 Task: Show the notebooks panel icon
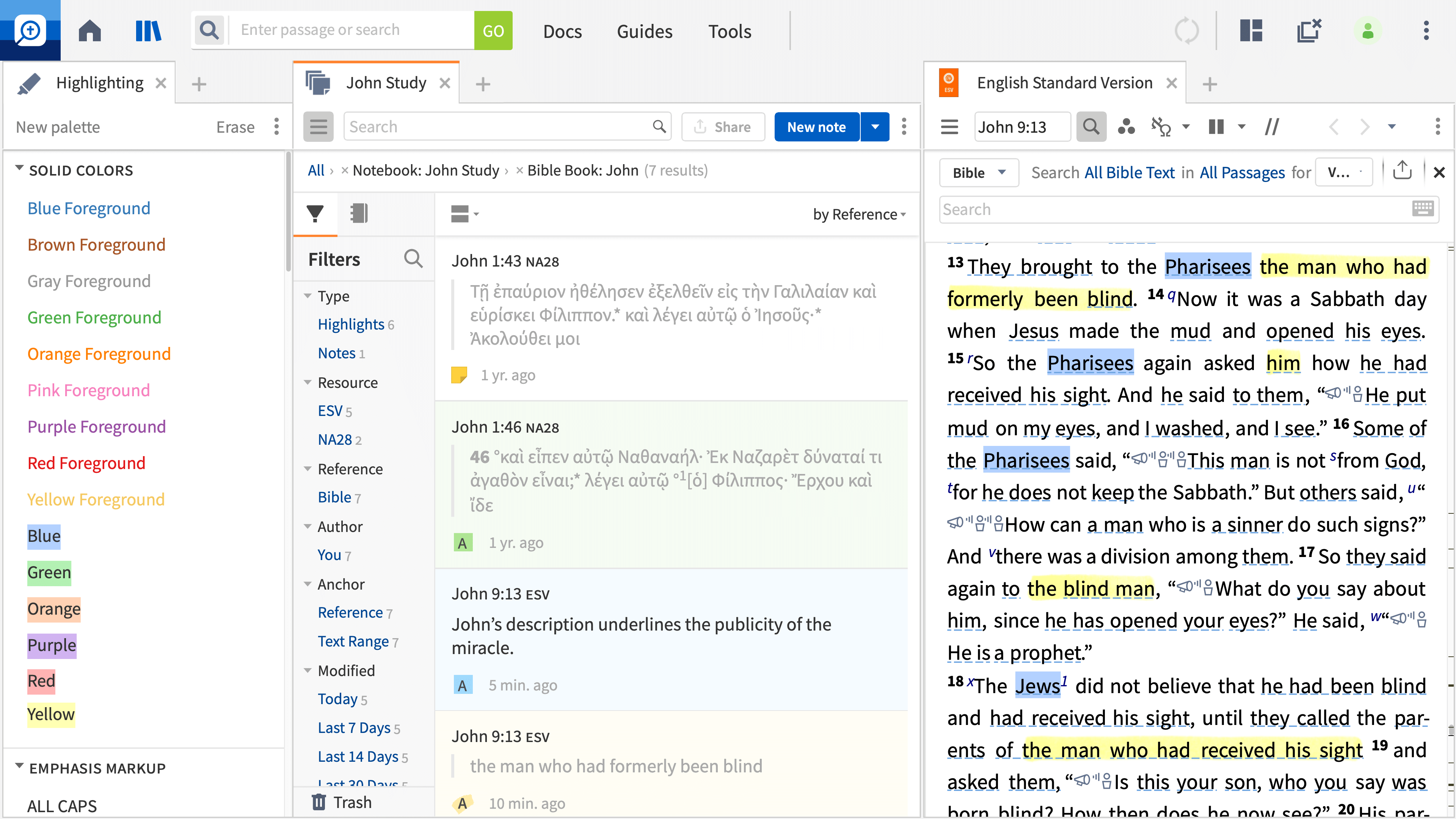pos(359,213)
